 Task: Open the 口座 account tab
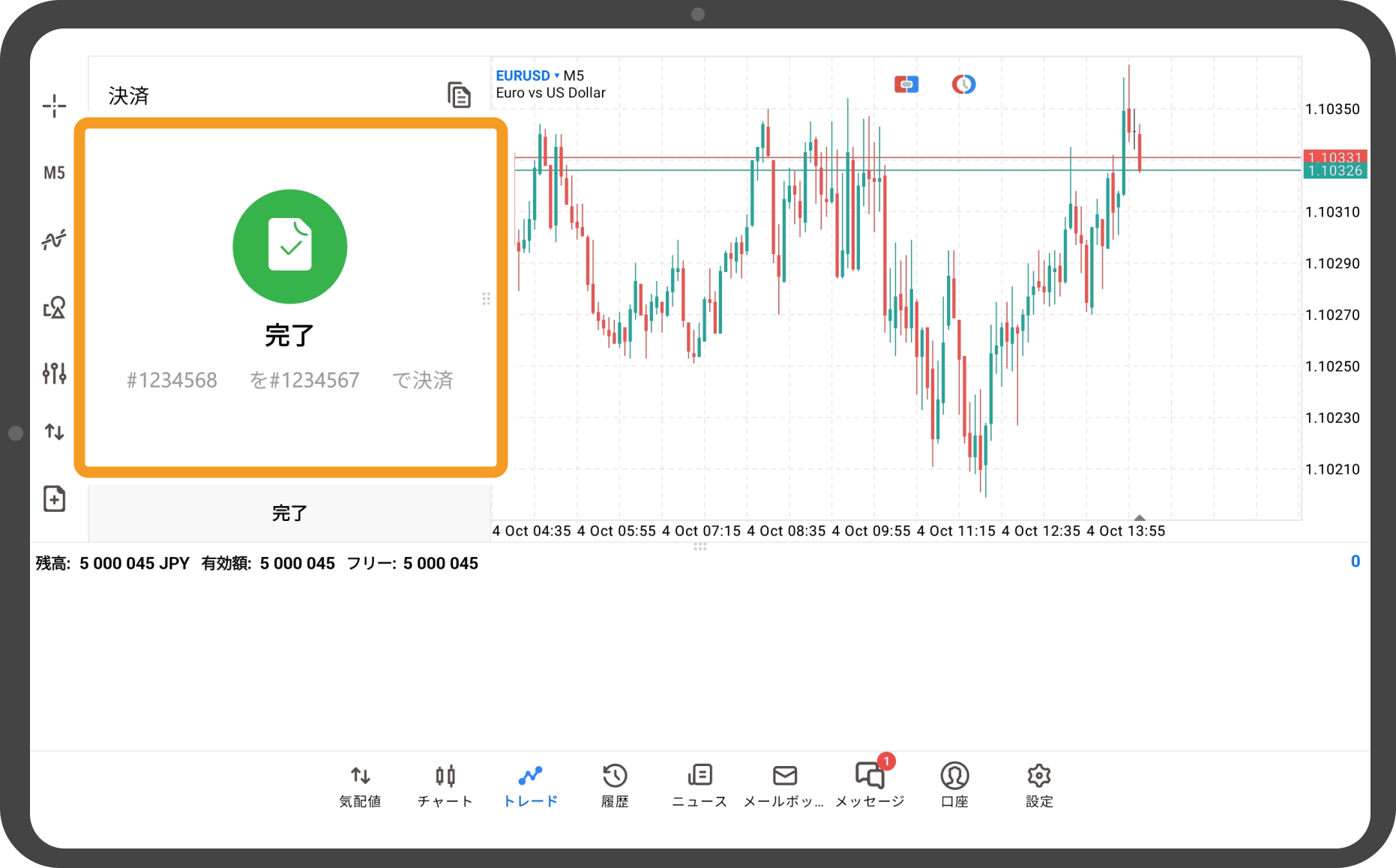[954, 786]
